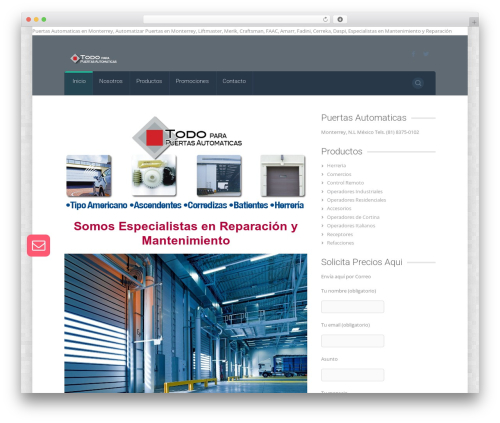
Task: Click the gray sectional door thumbnail
Action: pyautogui.click(x=283, y=176)
